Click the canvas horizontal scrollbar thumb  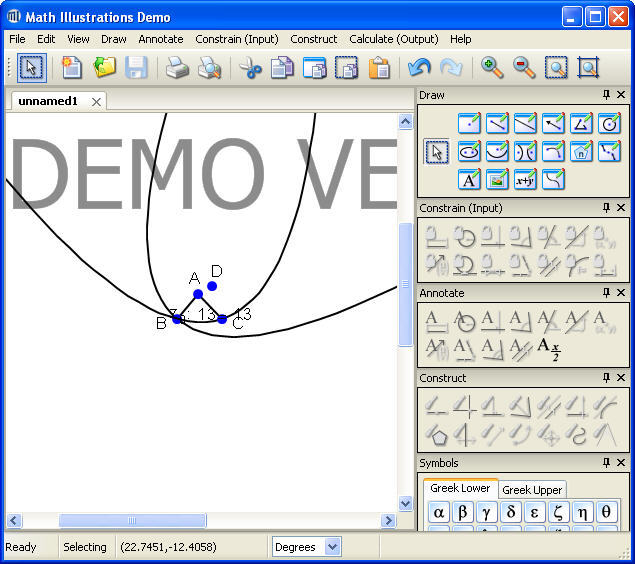(x=132, y=521)
